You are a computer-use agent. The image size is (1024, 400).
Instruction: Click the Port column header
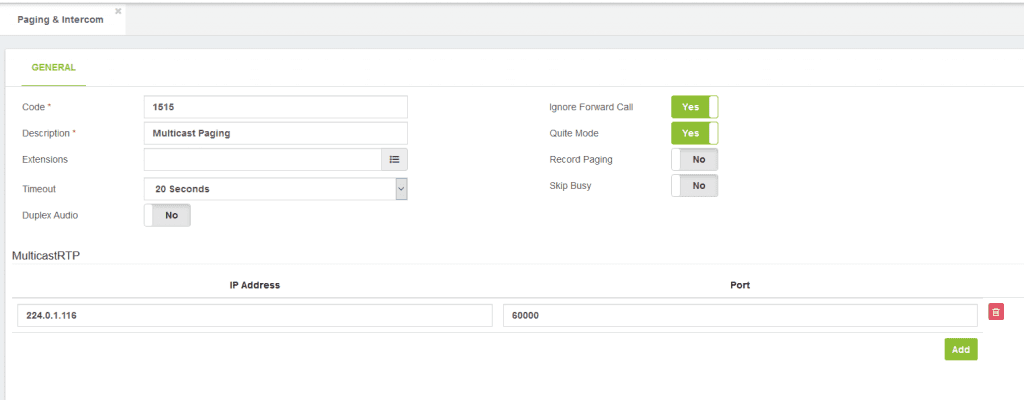point(740,285)
